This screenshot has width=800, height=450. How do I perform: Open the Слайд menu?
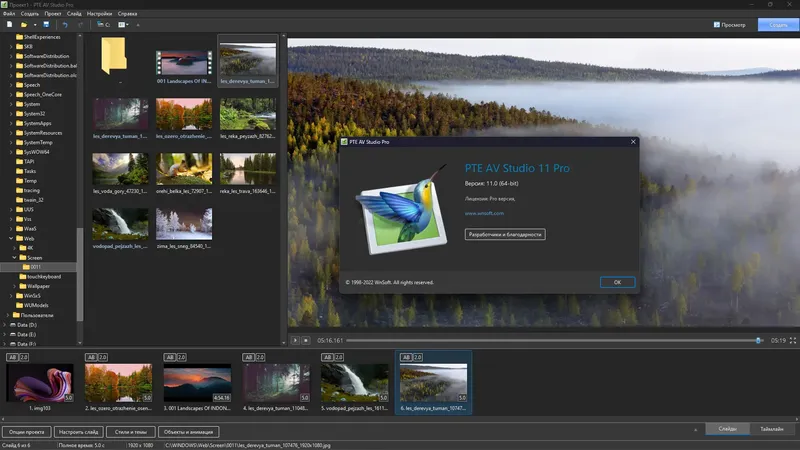tap(74, 14)
